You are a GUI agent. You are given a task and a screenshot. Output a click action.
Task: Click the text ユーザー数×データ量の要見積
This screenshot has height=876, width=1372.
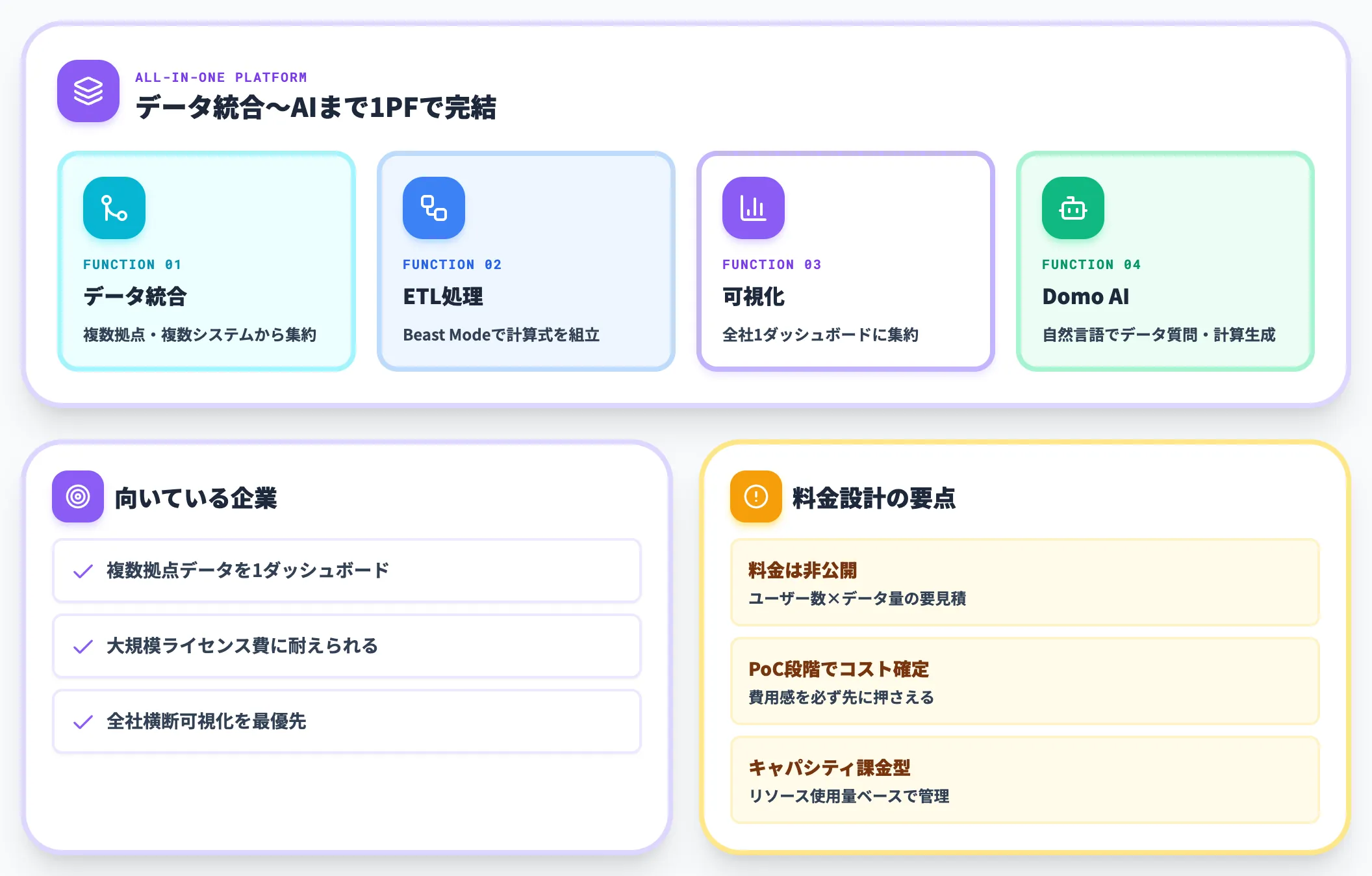pos(857,599)
